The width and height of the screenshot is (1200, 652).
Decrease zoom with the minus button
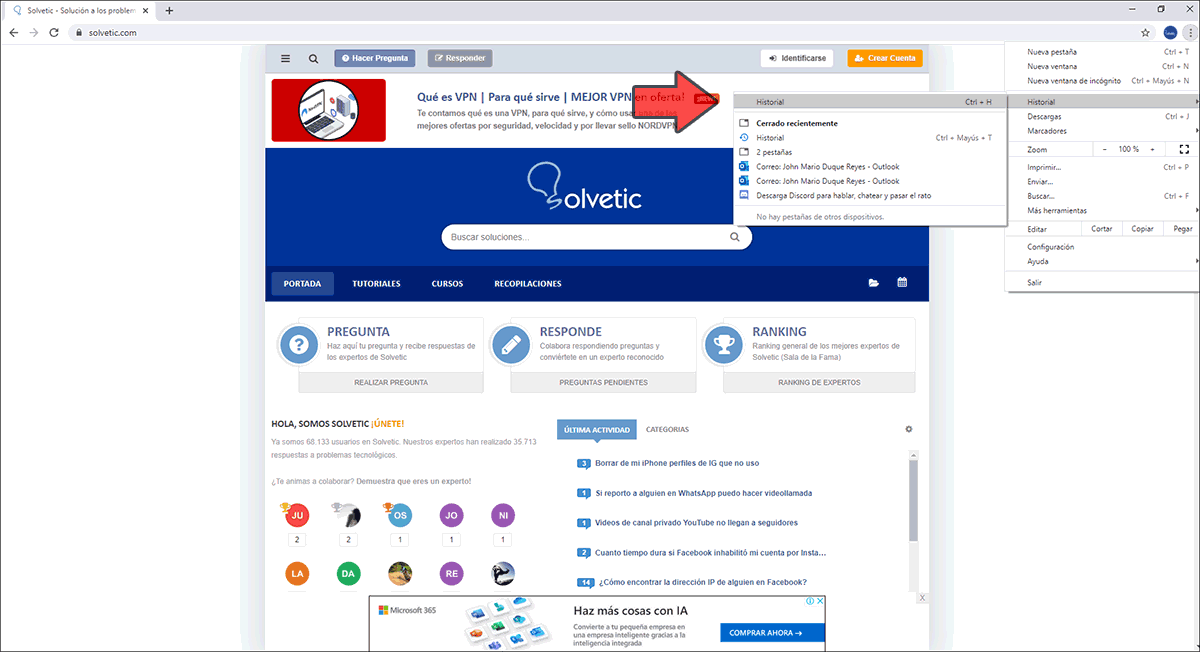tap(1105, 149)
